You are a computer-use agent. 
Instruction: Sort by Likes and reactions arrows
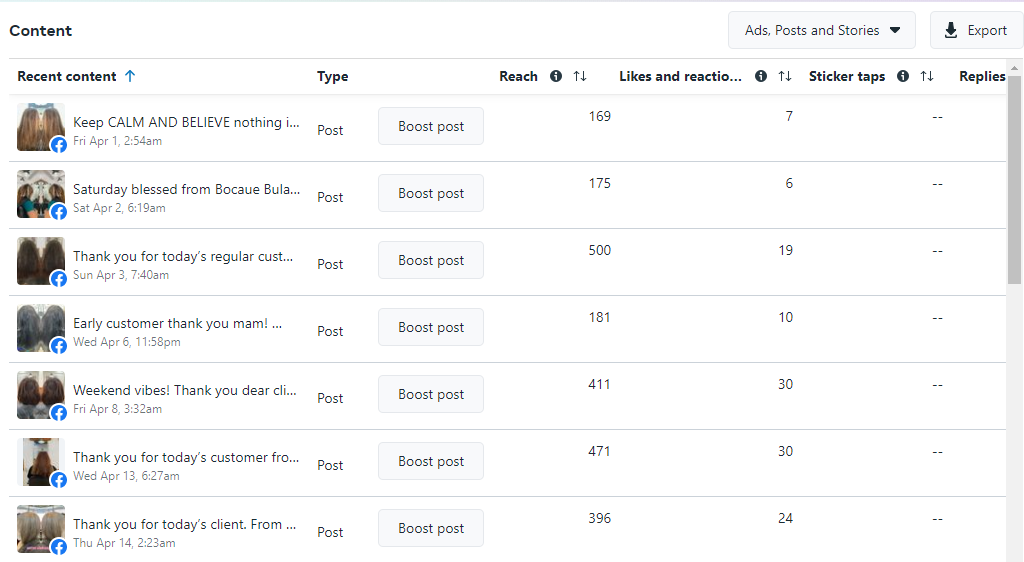coord(785,76)
